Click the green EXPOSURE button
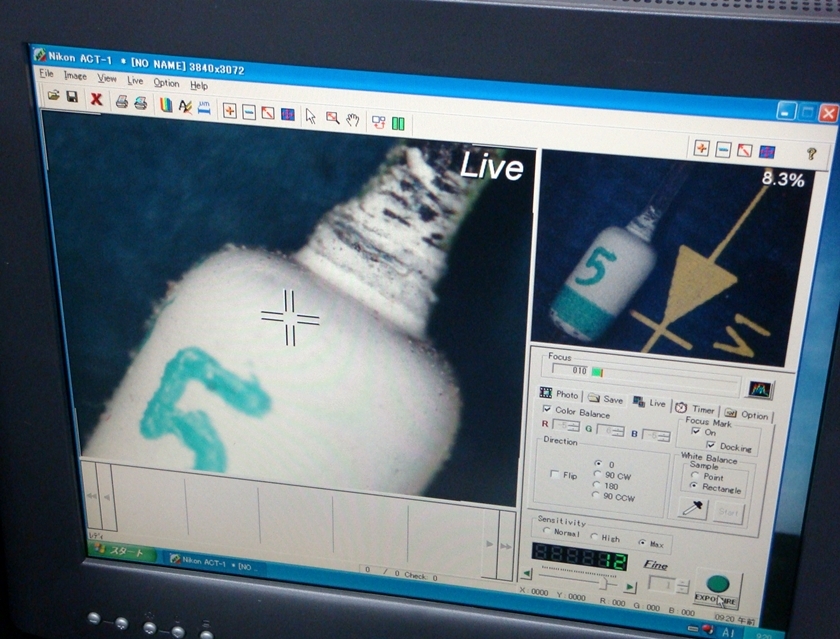This screenshot has height=639, width=840. 717,589
